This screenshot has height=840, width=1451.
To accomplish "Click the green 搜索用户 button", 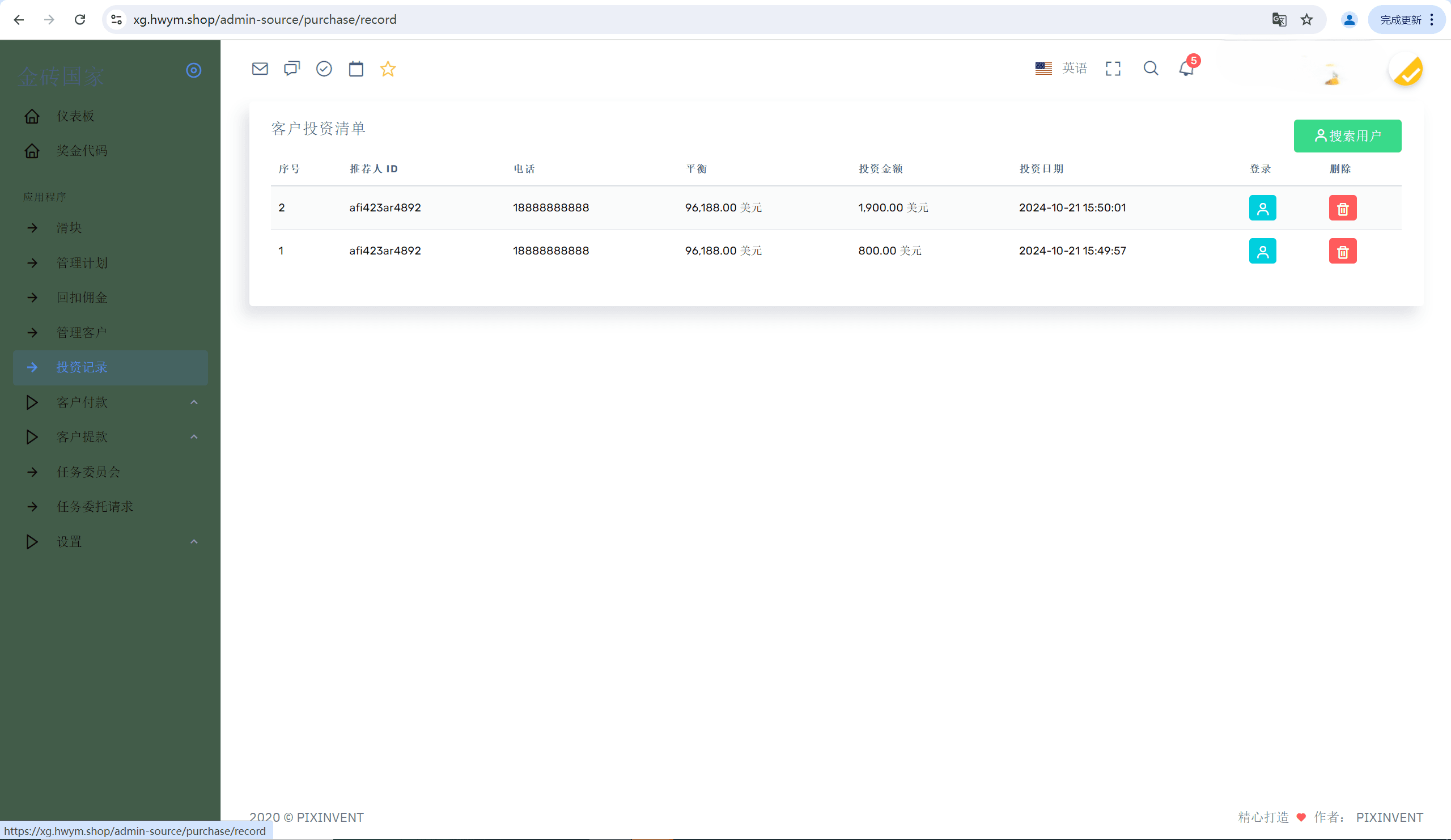I will [x=1347, y=136].
